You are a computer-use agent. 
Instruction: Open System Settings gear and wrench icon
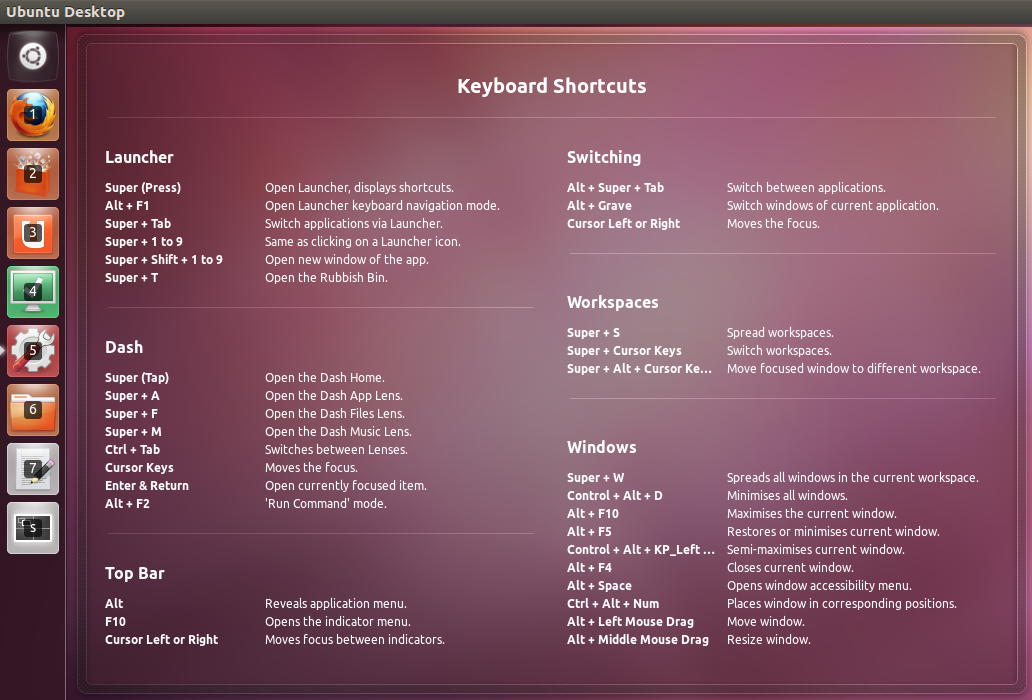tap(33, 351)
